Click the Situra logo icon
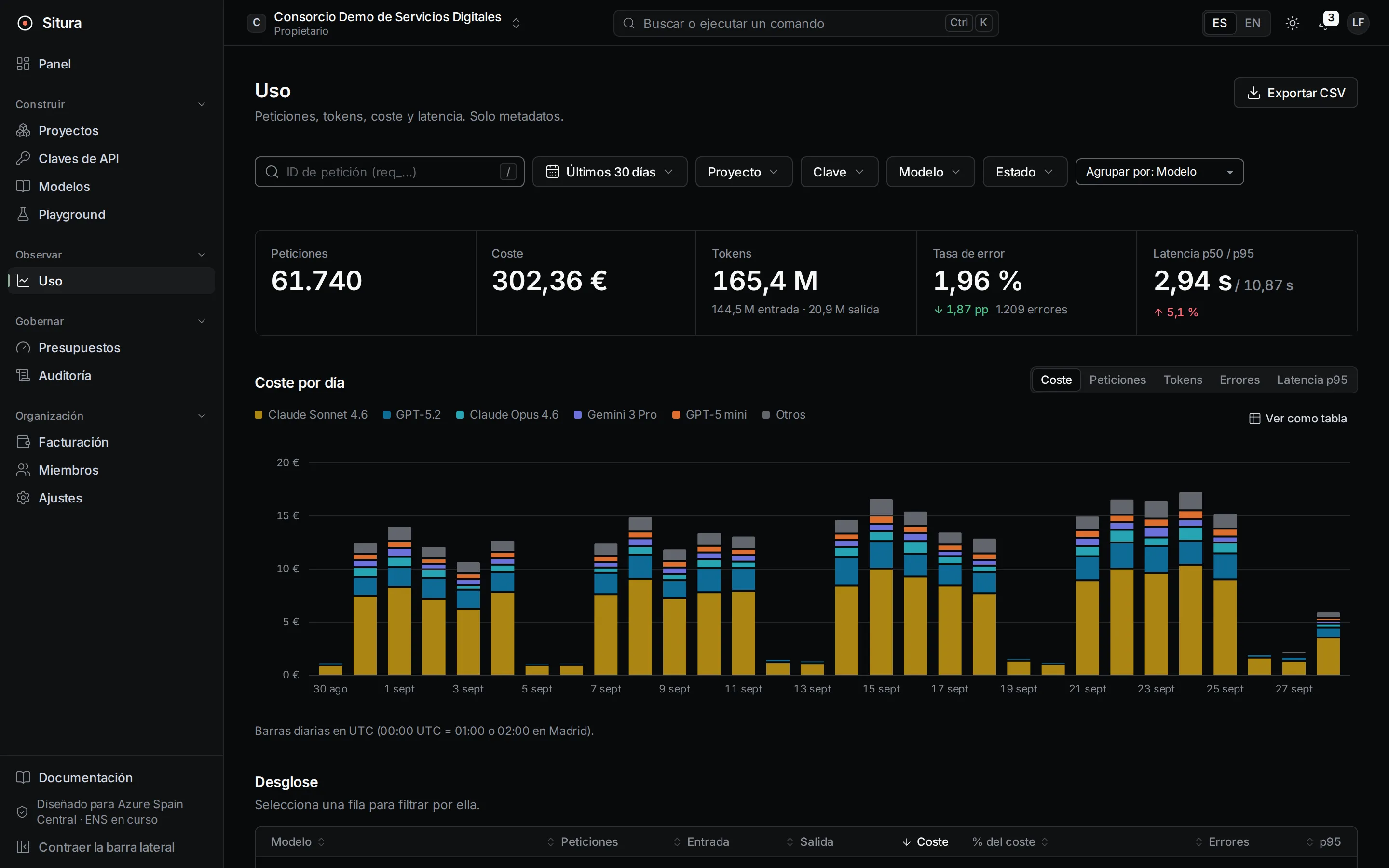1389x868 pixels. (x=25, y=23)
